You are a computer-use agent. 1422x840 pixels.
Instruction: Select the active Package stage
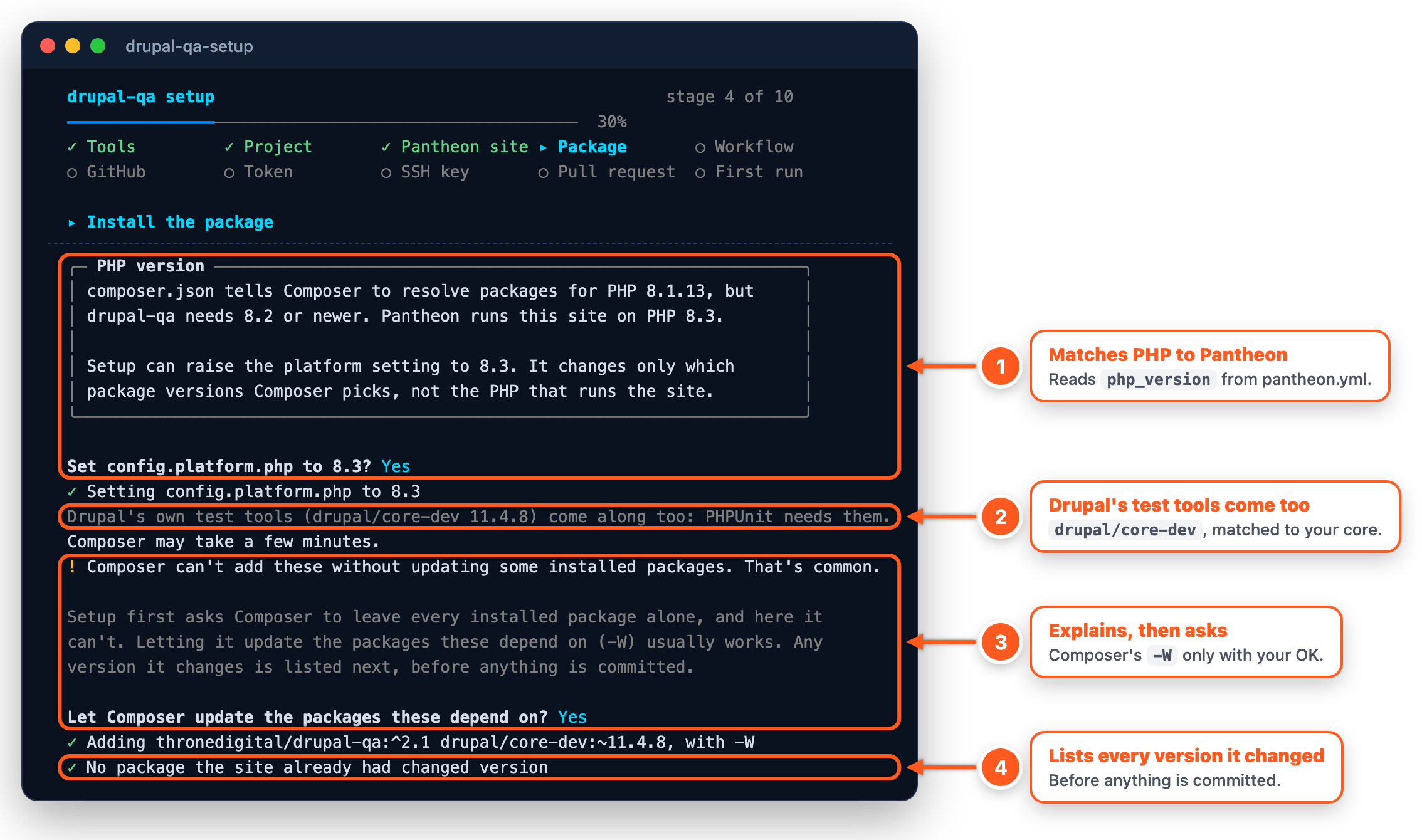click(583, 147)
